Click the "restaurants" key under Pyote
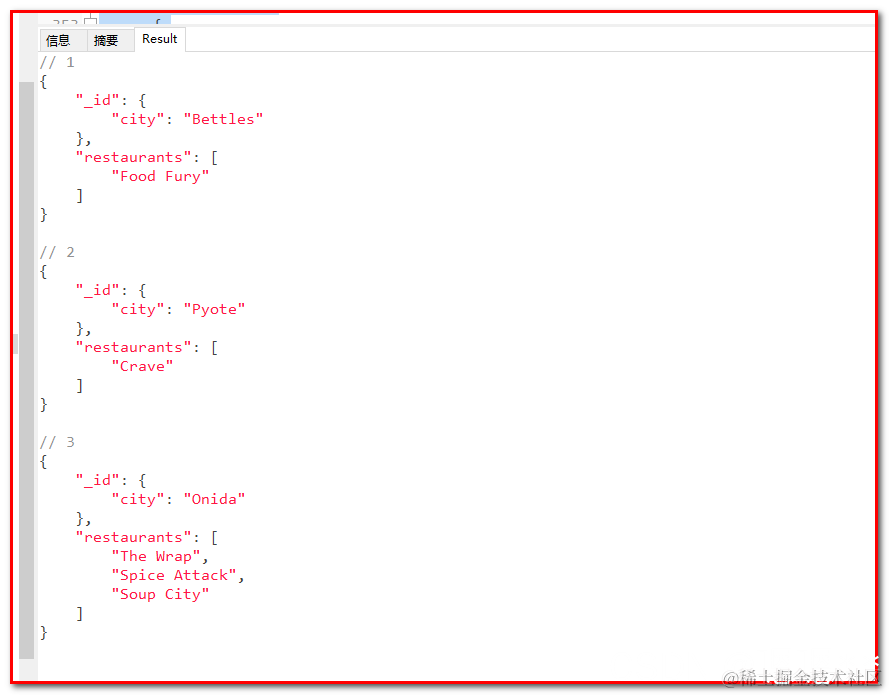 coord(134,347)
